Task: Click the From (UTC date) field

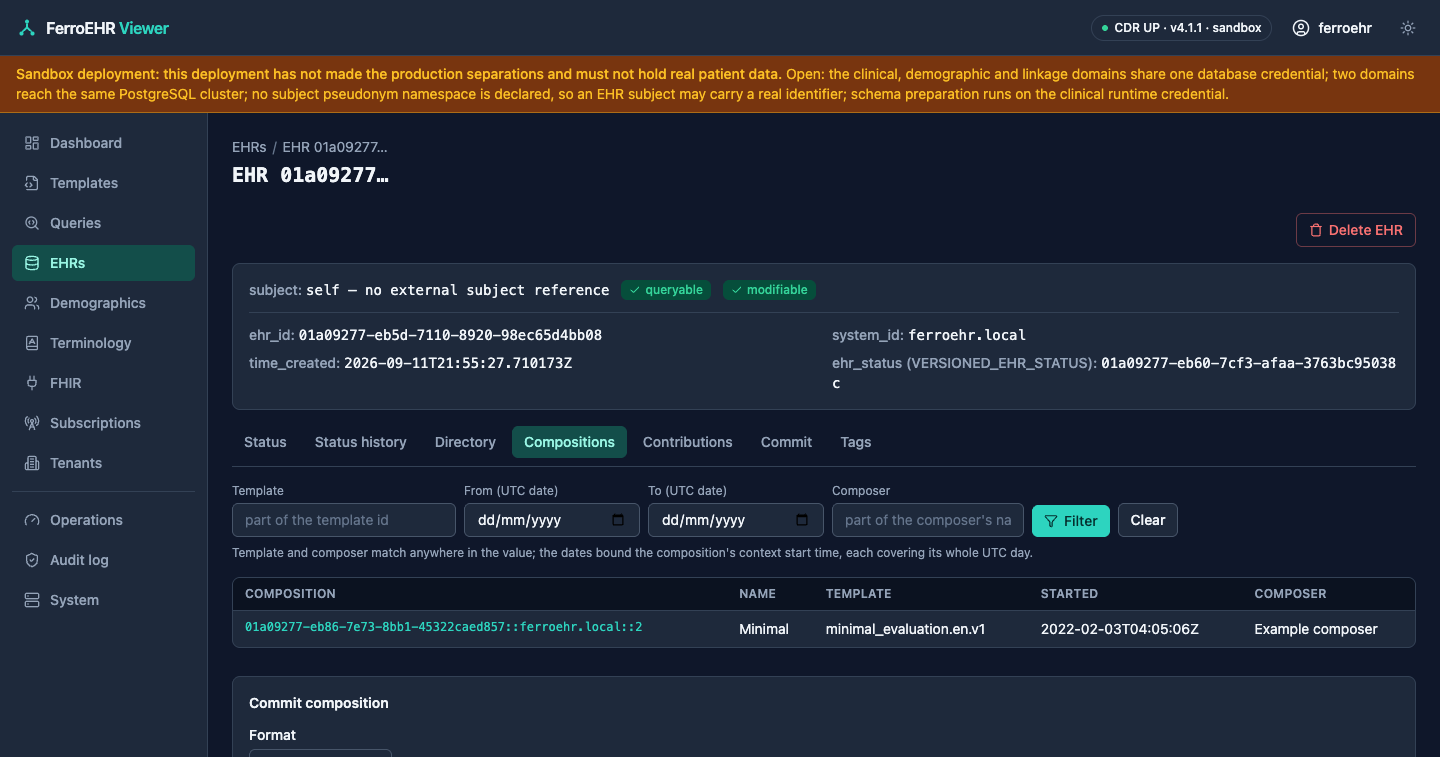Action: point(552,520)
